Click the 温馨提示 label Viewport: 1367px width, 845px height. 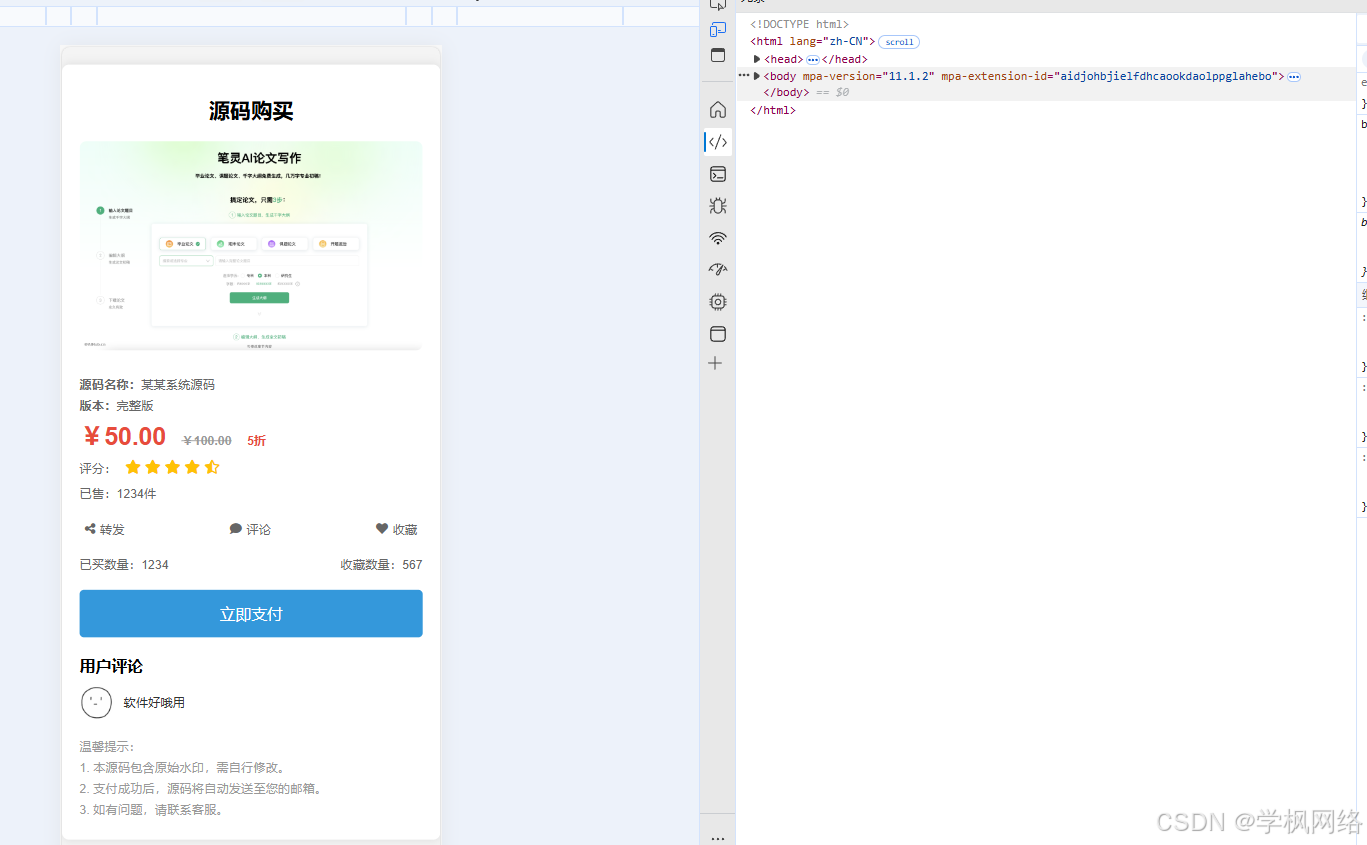[x=107, y=747]
